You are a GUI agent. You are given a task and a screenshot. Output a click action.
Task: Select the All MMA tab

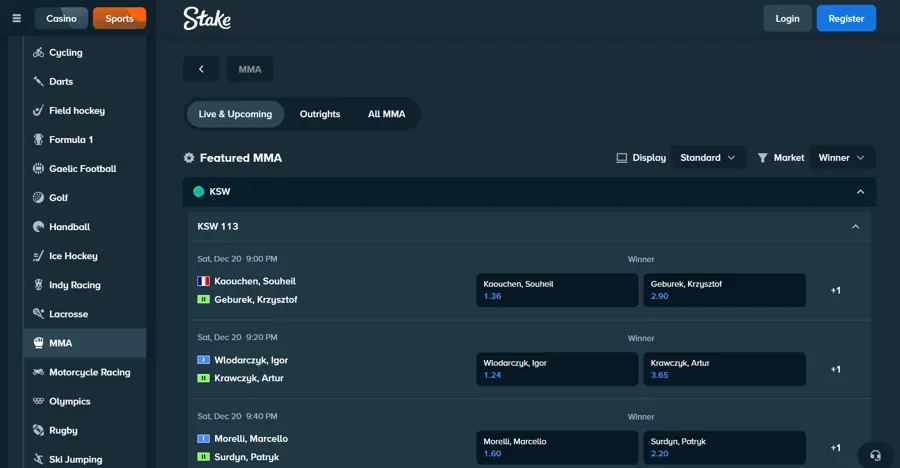point(386,114)
